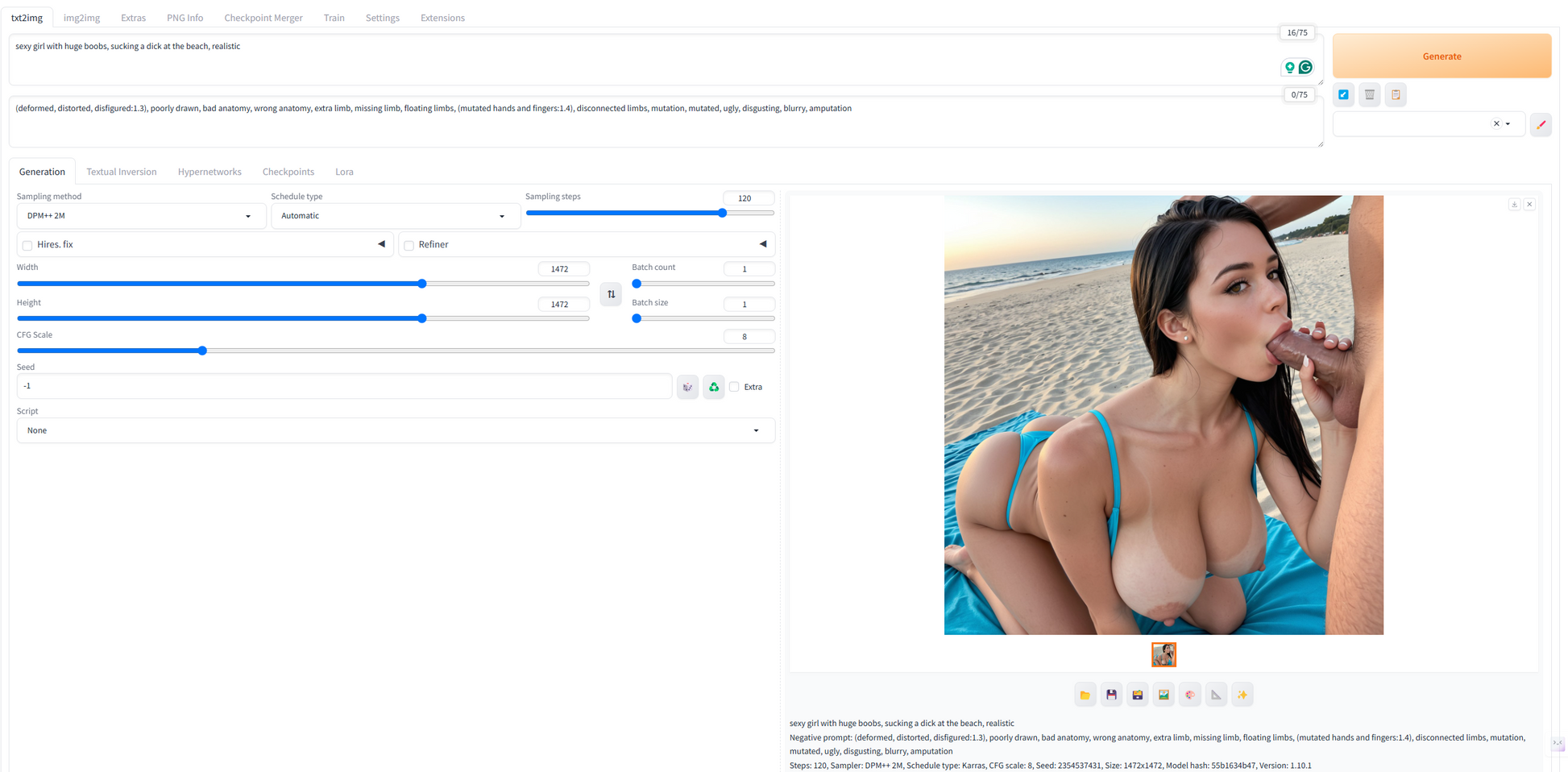Enable the Hires. fix checkbox

27,245
